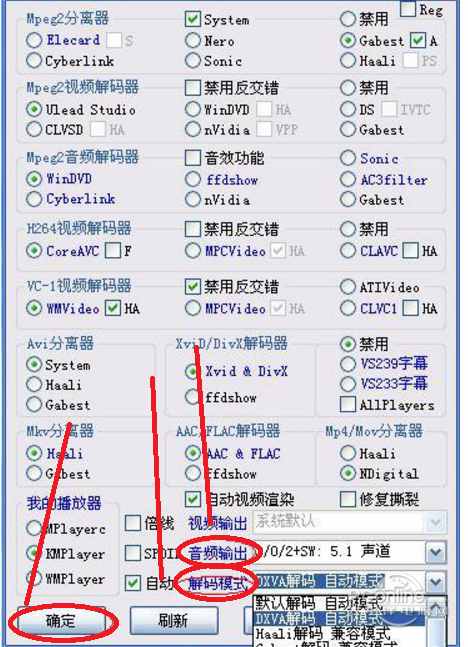Choose Sonic in the Mpeg2分离器 row
Viewport: 468px width, 647px height.
[x=192, y=61]
